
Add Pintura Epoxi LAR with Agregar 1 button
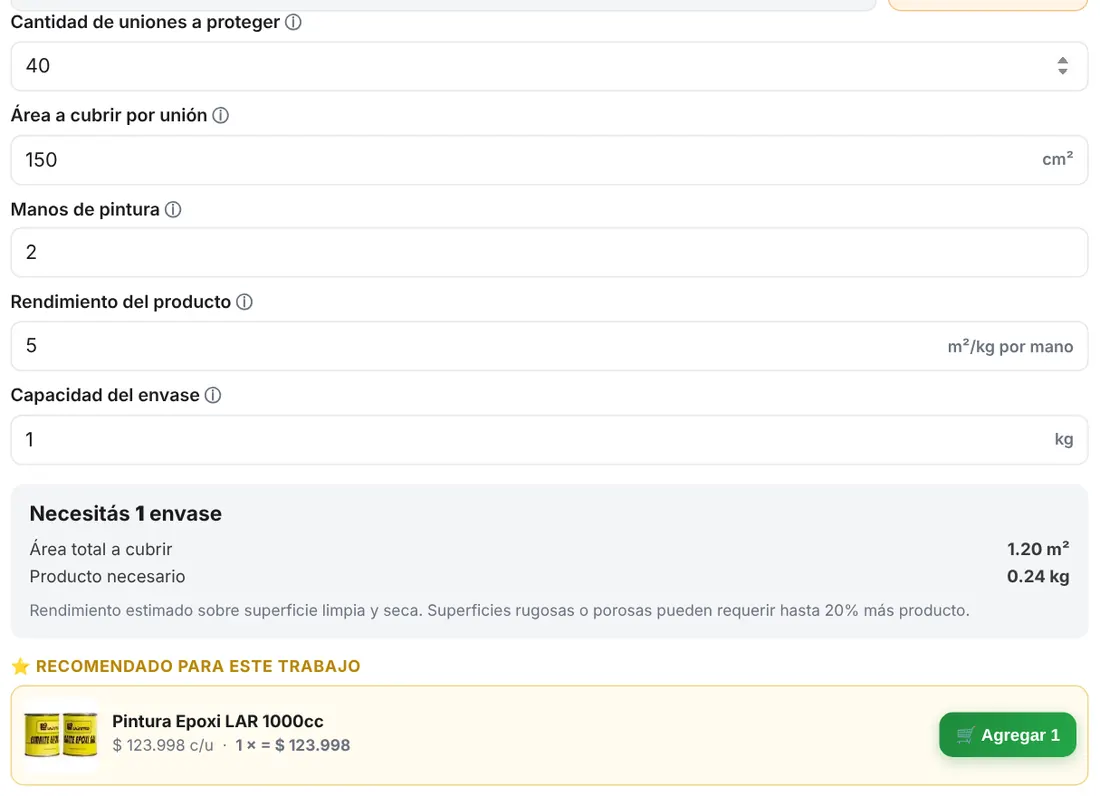[x=1007, y=735]
